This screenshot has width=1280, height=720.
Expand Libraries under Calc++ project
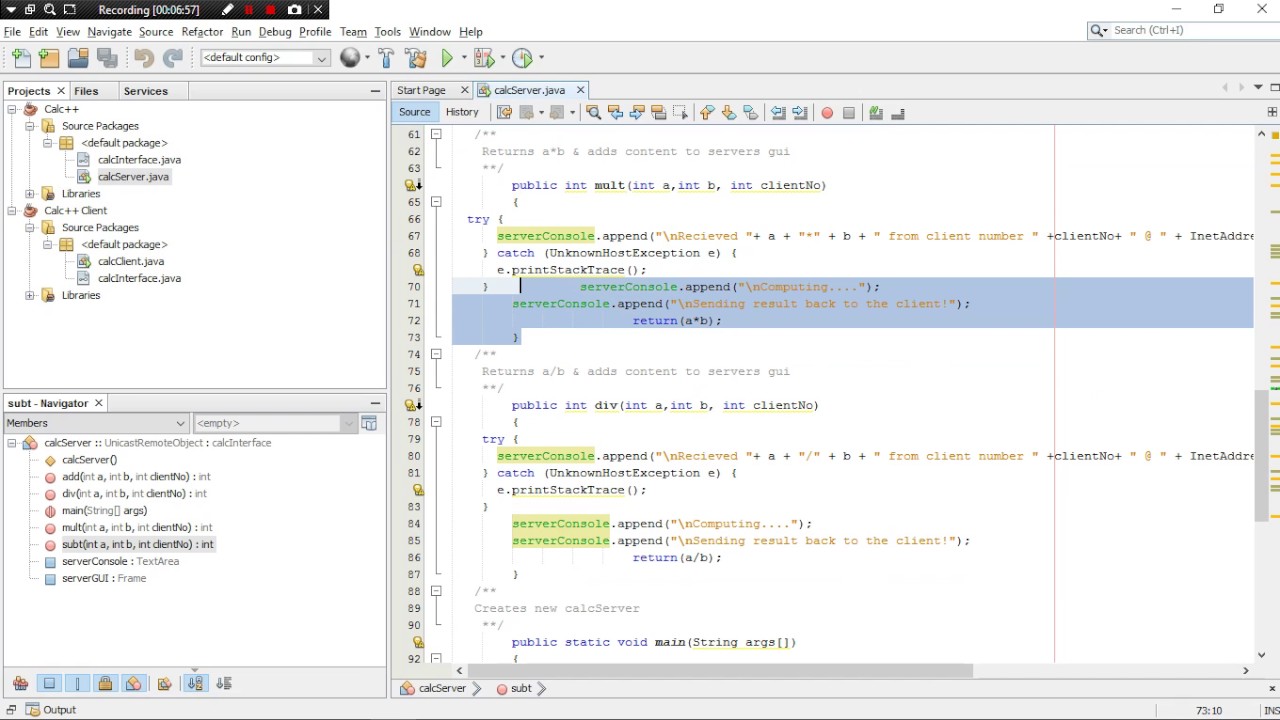[30, 194]
